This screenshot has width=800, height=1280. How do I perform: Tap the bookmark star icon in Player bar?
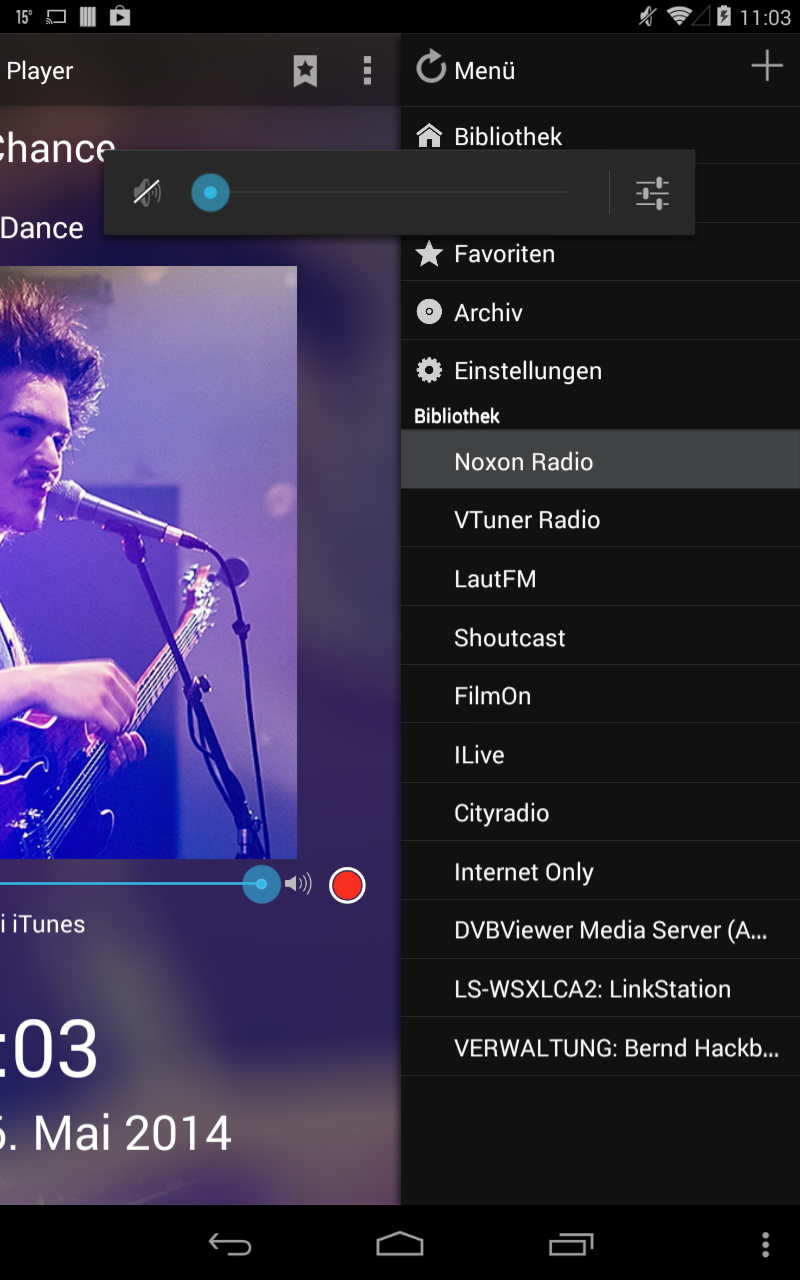(305, 71)
